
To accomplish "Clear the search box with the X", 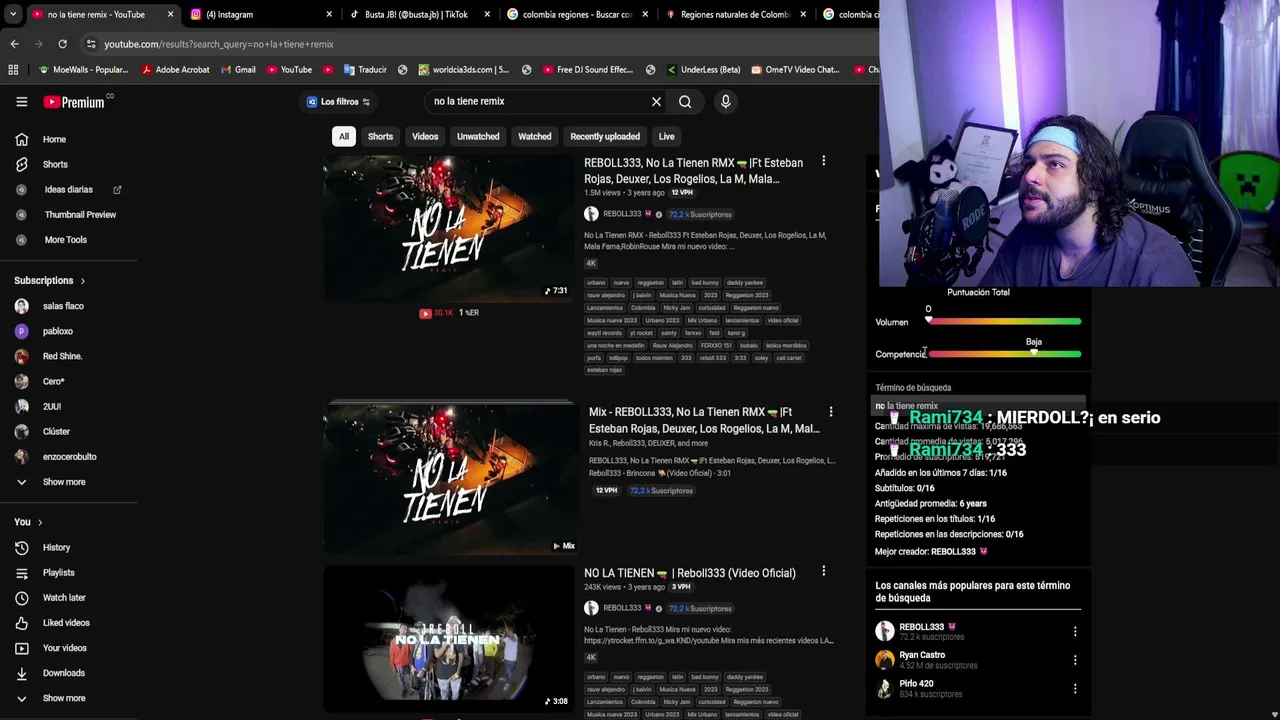I will (x=656, y=101).
